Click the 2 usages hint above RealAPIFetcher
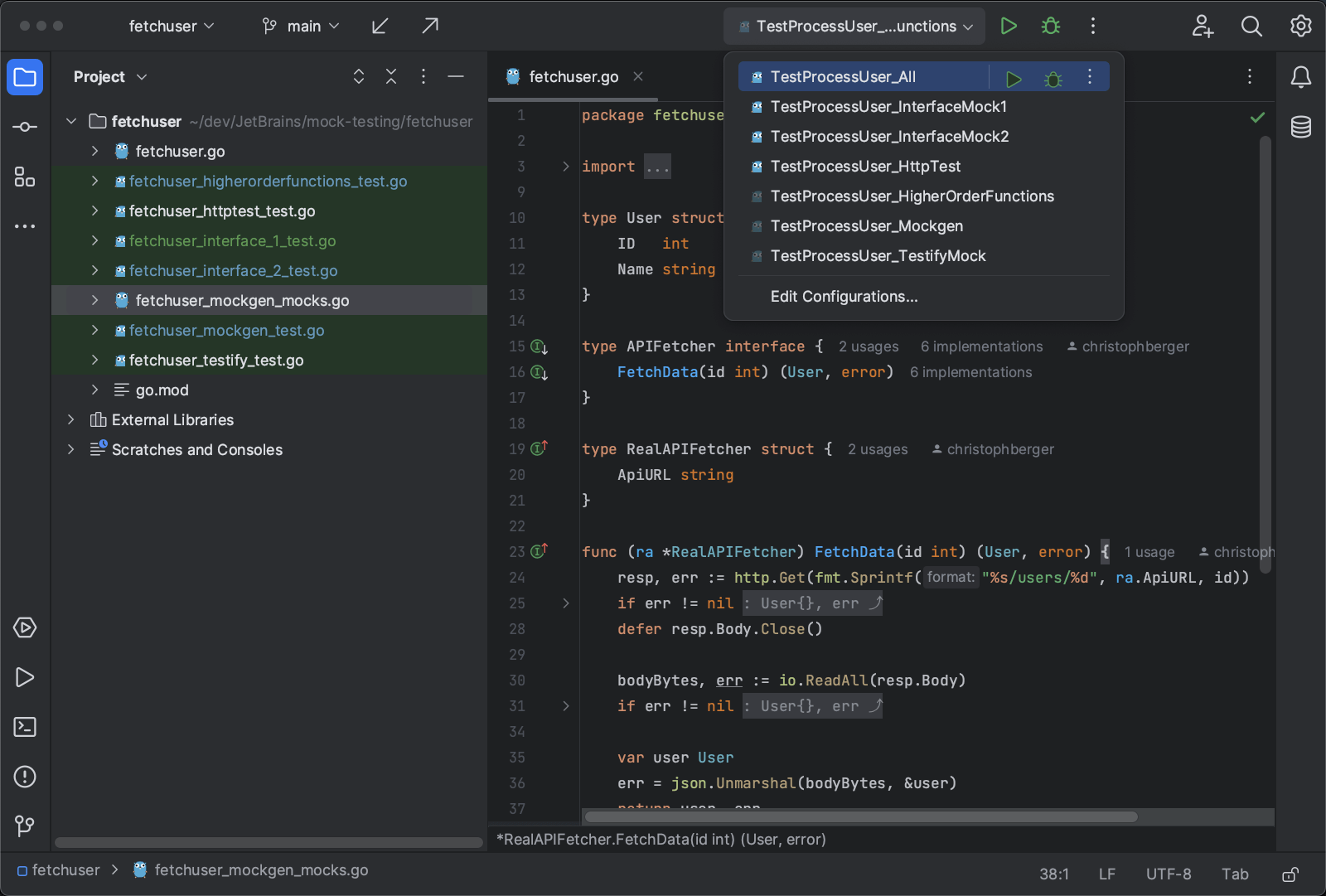 click(877, 449)
